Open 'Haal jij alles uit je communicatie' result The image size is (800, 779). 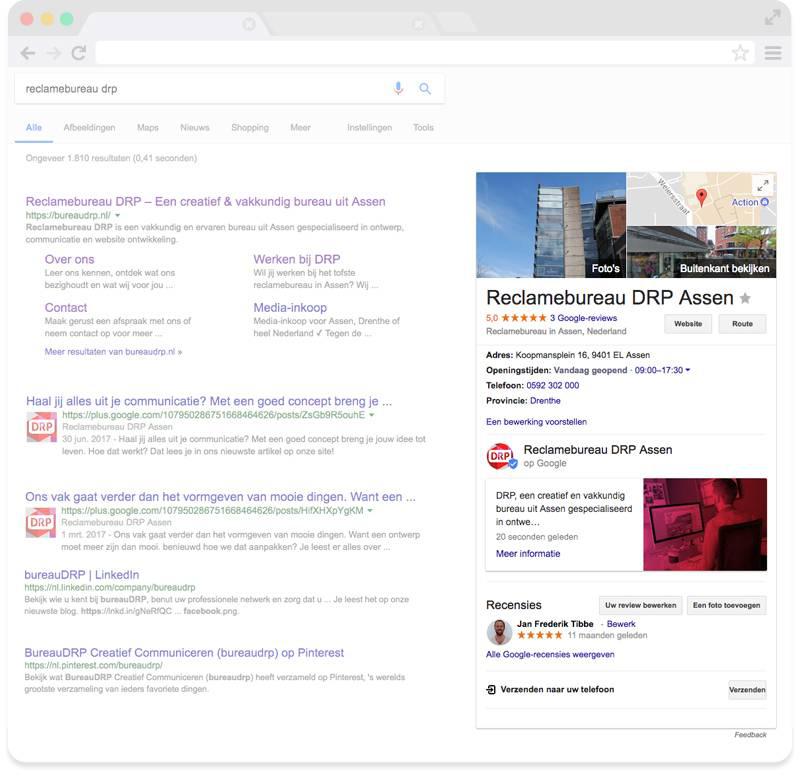coord(209,401)
